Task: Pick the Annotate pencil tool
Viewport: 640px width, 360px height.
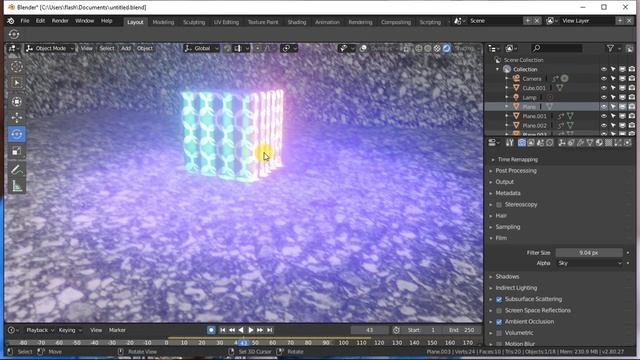Action: 16,170
